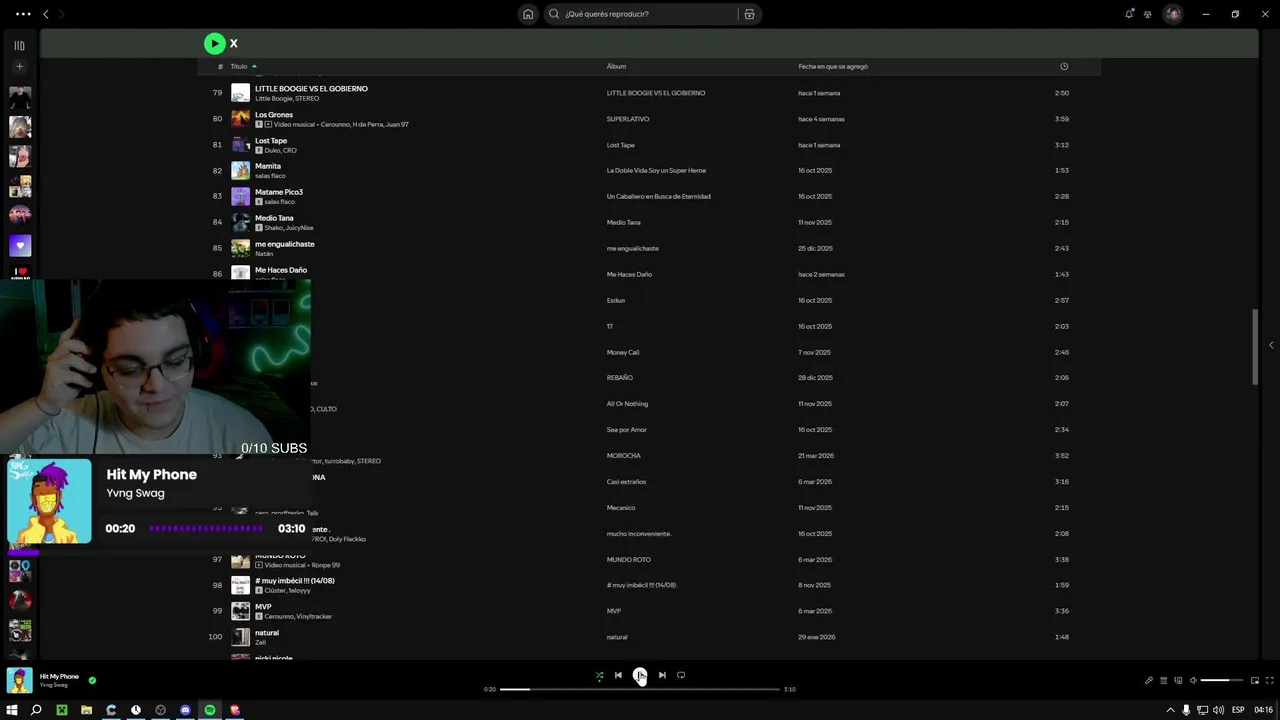This screenshot has width=1280, height=720.
Task: Go to Spotify Home via the house icon
Action: point(528,14)
